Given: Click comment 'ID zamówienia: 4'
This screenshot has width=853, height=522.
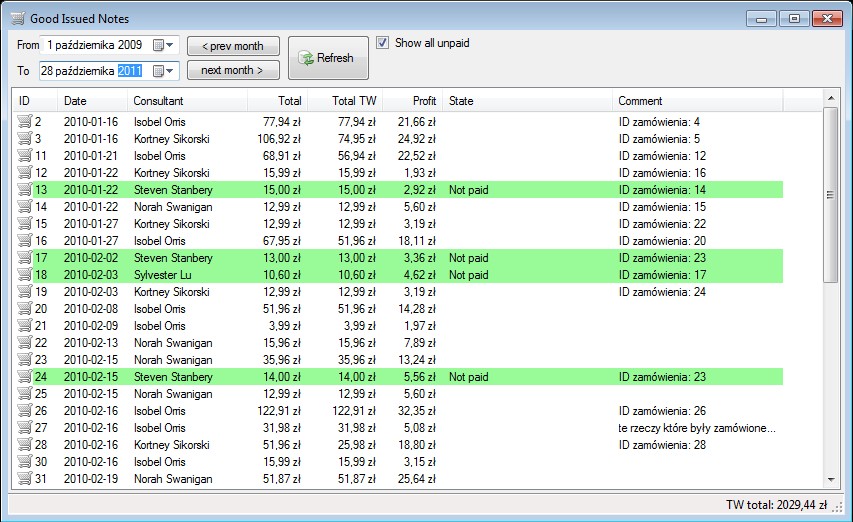Looking at the screenshot, I should 659,122.
